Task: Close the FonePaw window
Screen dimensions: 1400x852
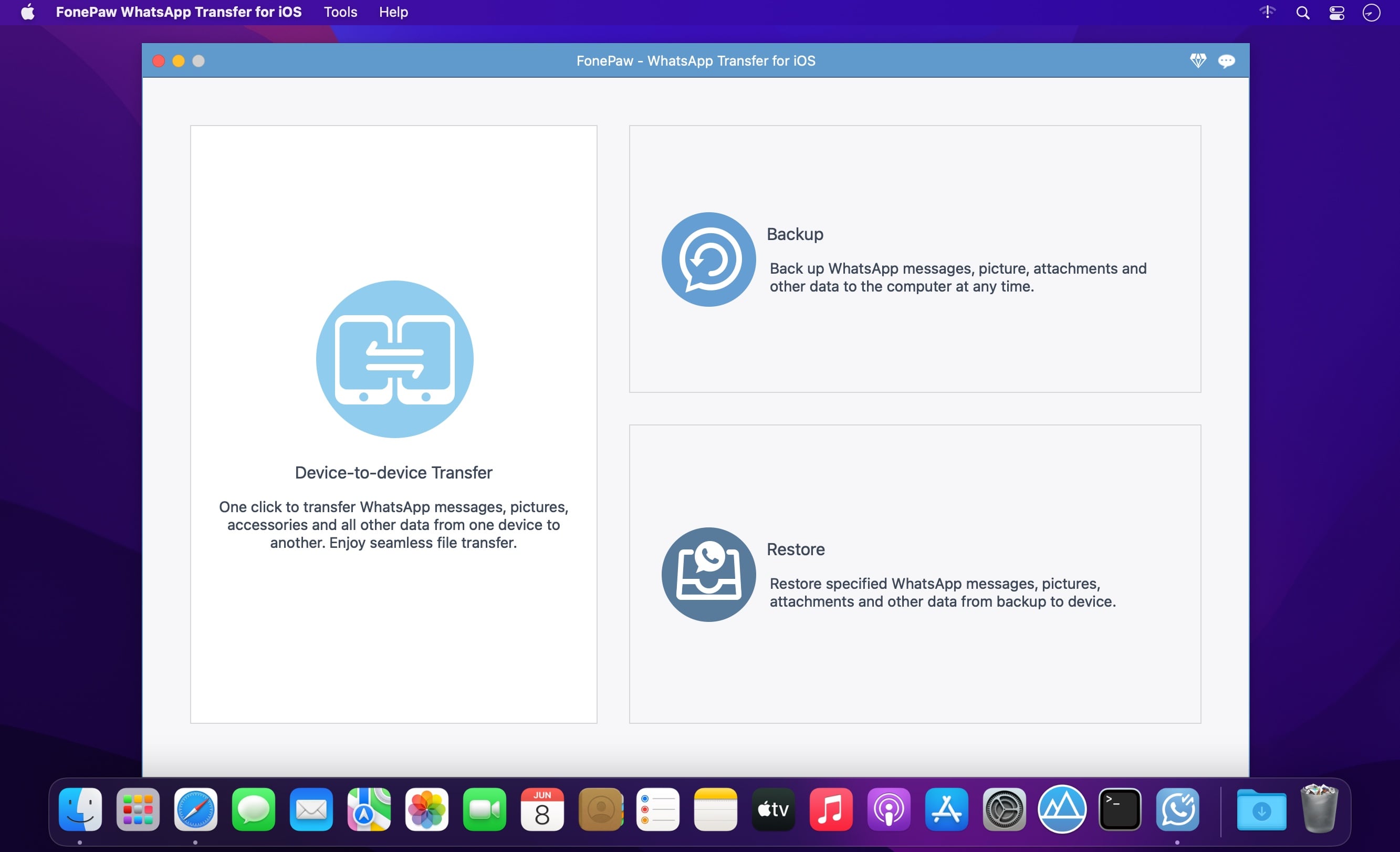Action: click(x=159, y=61)
